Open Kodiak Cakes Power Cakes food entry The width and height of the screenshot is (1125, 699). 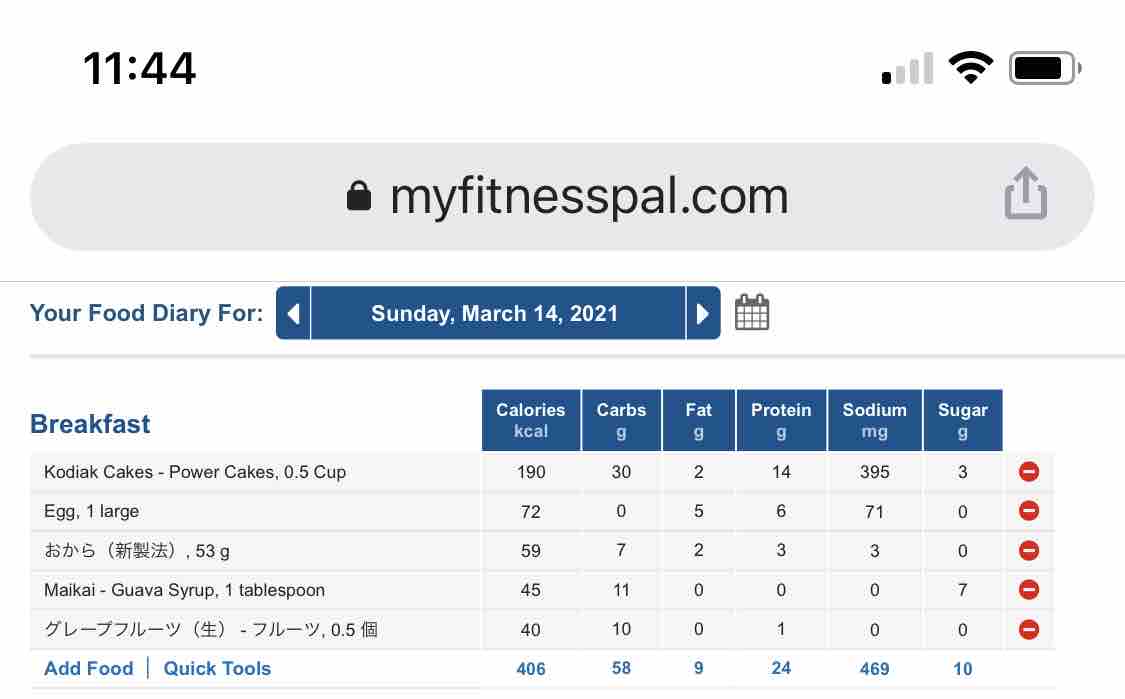pos(195,472)
